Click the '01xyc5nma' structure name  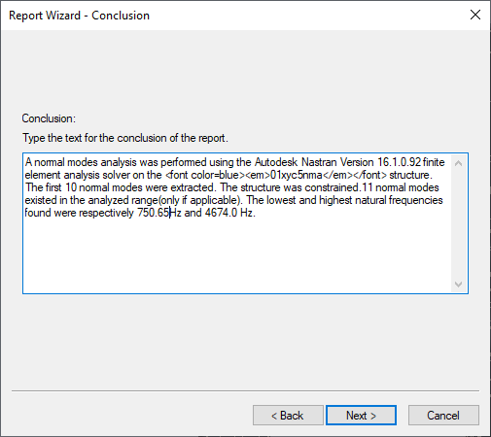[296, 175]
